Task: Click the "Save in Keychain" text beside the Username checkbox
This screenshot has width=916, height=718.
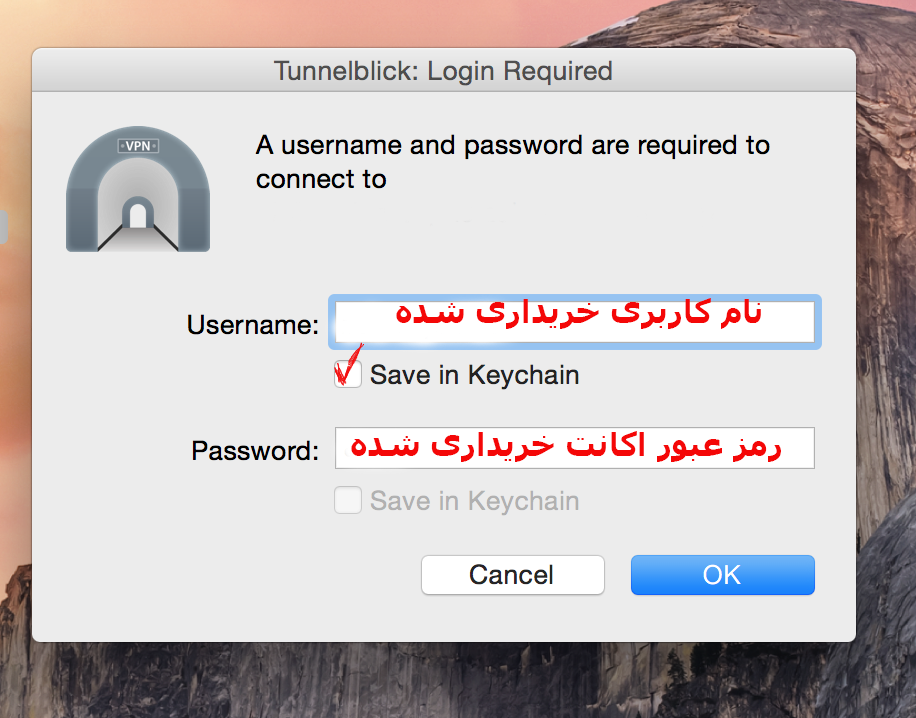Action: point(474,376)
